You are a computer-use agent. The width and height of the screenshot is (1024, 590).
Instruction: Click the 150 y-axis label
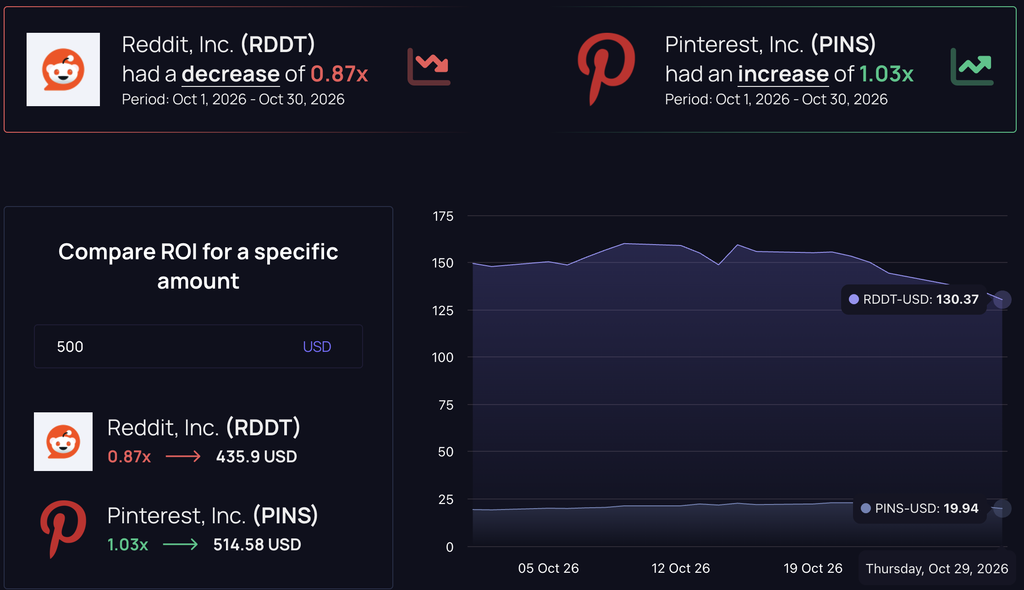[x=443, y=263]
